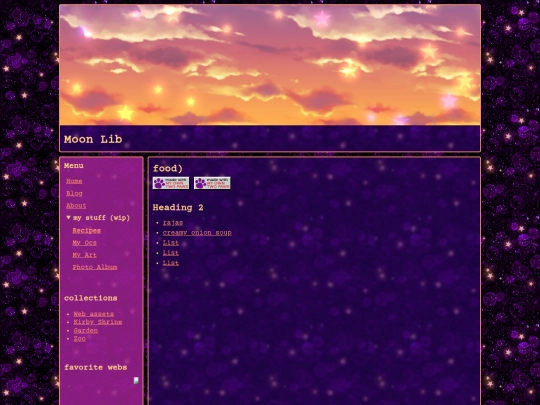
Task: Click the second 'List' link under Heading 2
Action: click(171, 253)
